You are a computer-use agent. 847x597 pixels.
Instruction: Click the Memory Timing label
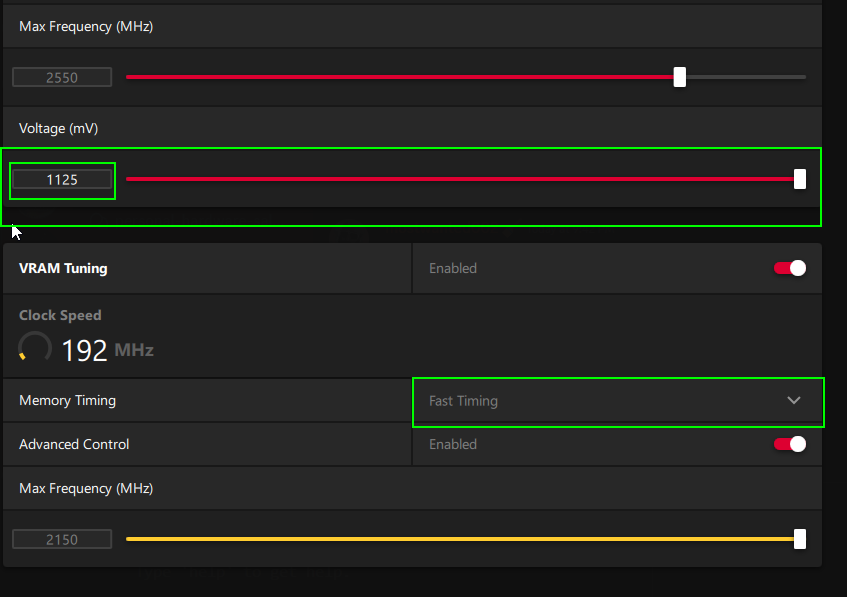[x=67, y=401]
